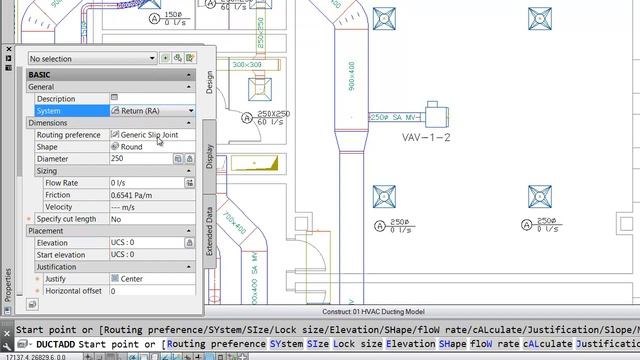Open the Quick Select icon

click(x=190, y=58)
